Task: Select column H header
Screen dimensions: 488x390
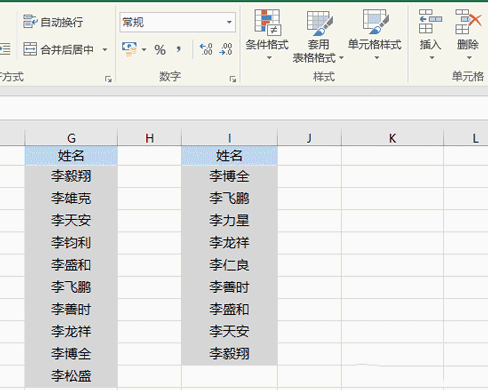Action: coord(149,138)
